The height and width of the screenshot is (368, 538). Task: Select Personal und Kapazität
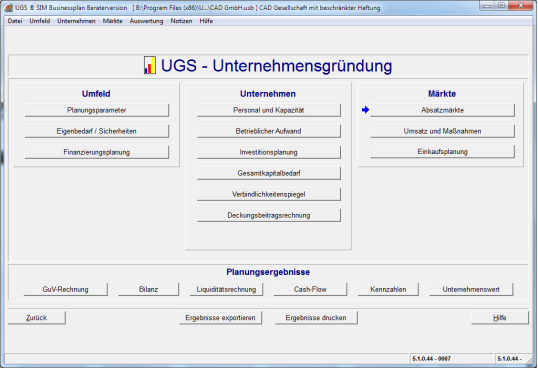tap(269, 110)
